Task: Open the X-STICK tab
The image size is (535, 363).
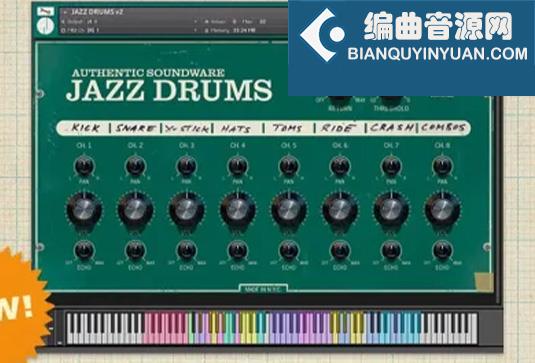Action: pos(187,128)
